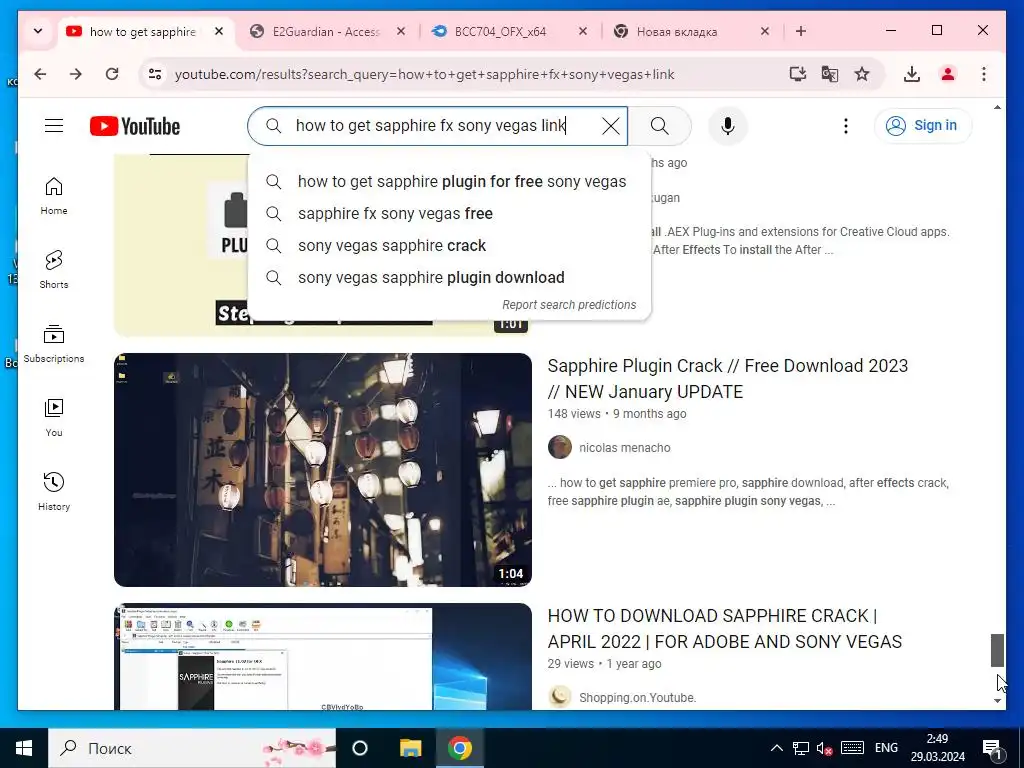Viewport: 1024px width, 768px height.
Task: Click the scrollbar down arrow
Action: [997, 701]
